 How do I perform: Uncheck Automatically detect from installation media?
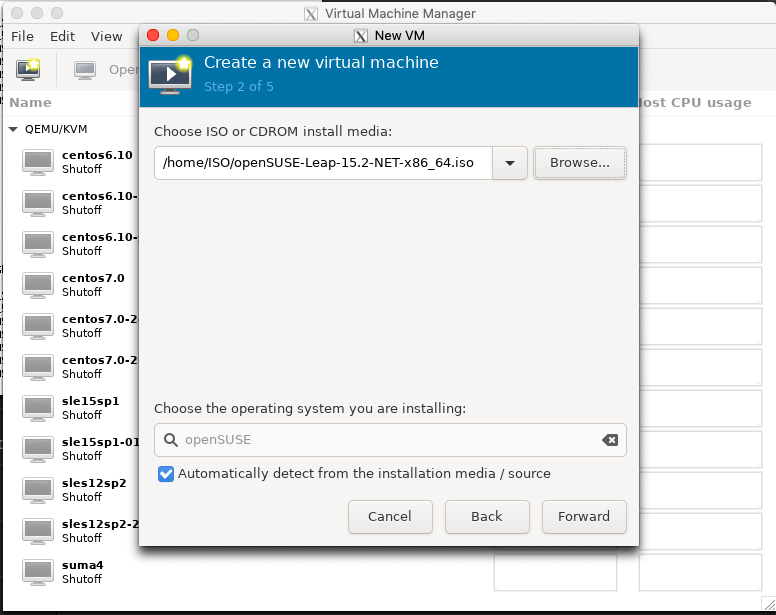tap(166, 474)
